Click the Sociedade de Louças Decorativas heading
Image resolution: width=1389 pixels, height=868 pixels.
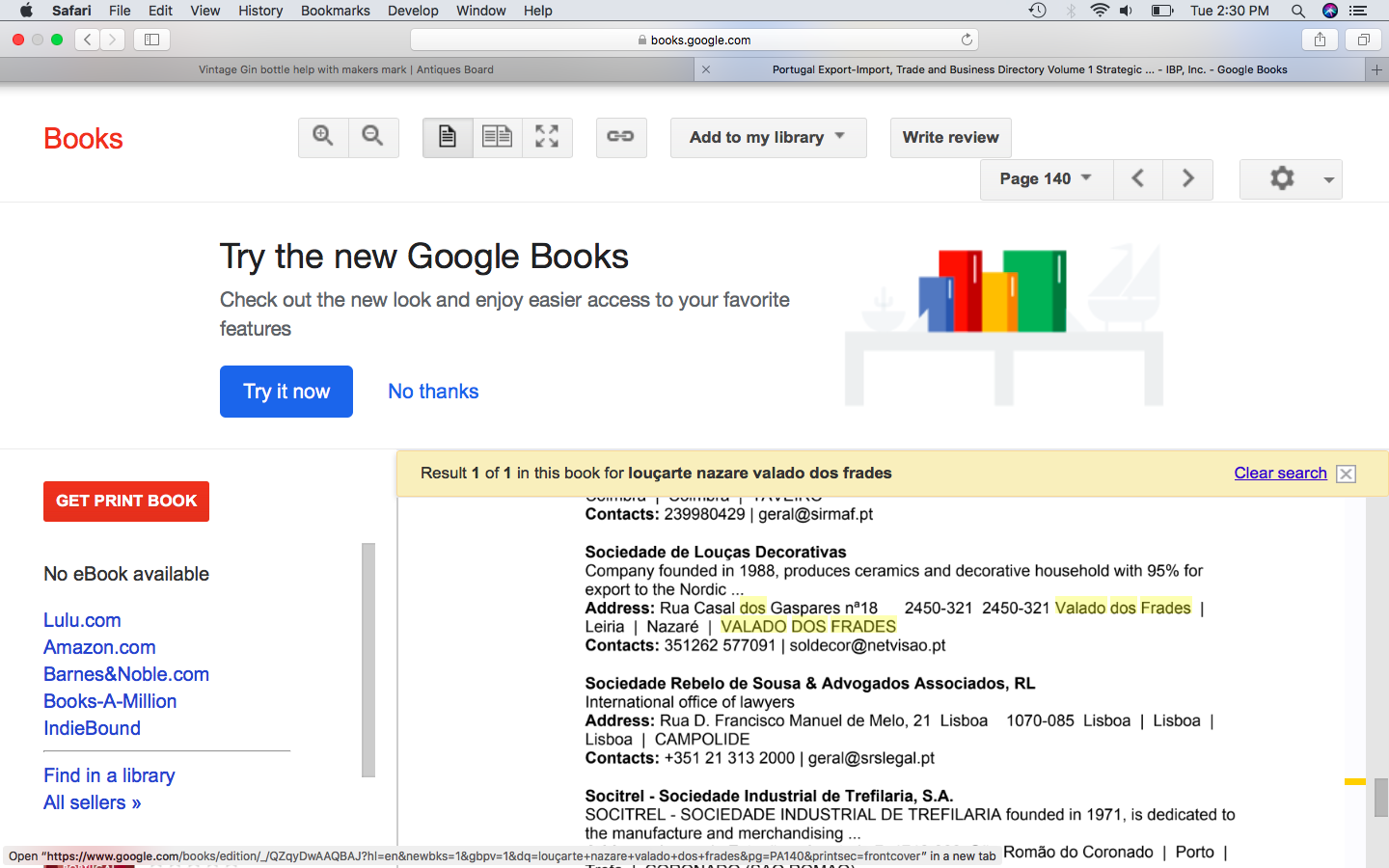coord(716,552)
